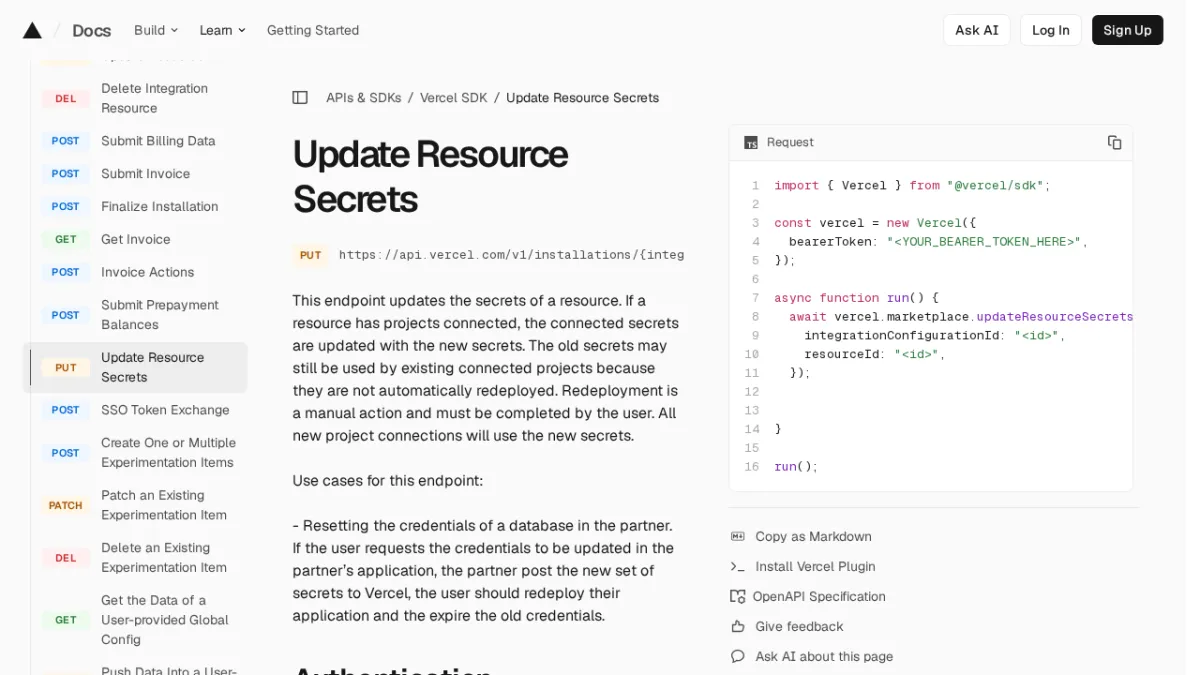Open Delete an Existing Experimentation Item

(x=164, y=558)
